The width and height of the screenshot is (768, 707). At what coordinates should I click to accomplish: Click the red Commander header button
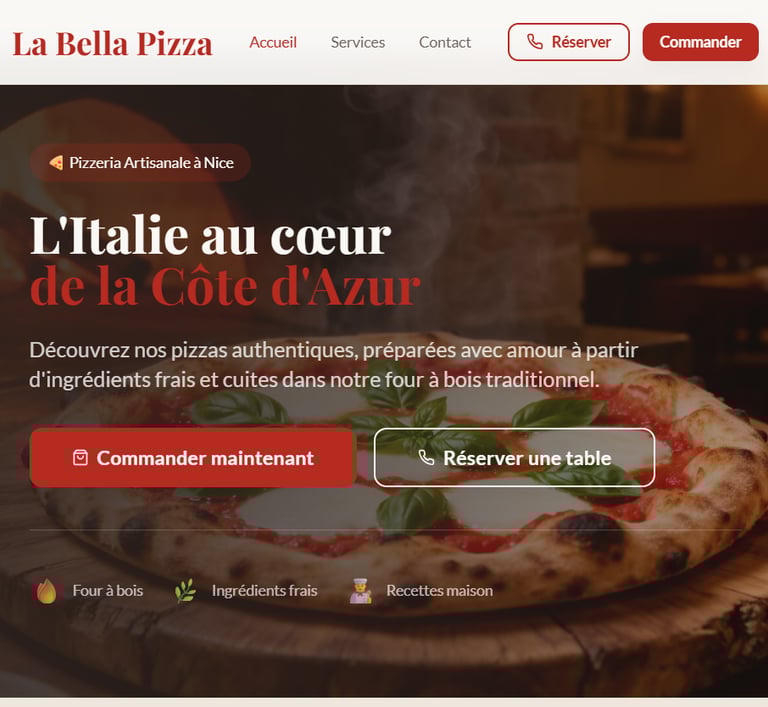point(700,42)
